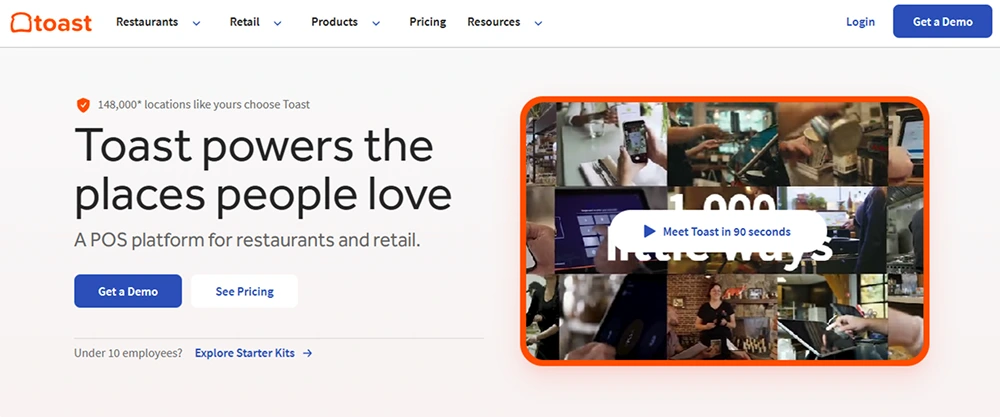Click the orange shield checkmark icon

coord(83,105)
